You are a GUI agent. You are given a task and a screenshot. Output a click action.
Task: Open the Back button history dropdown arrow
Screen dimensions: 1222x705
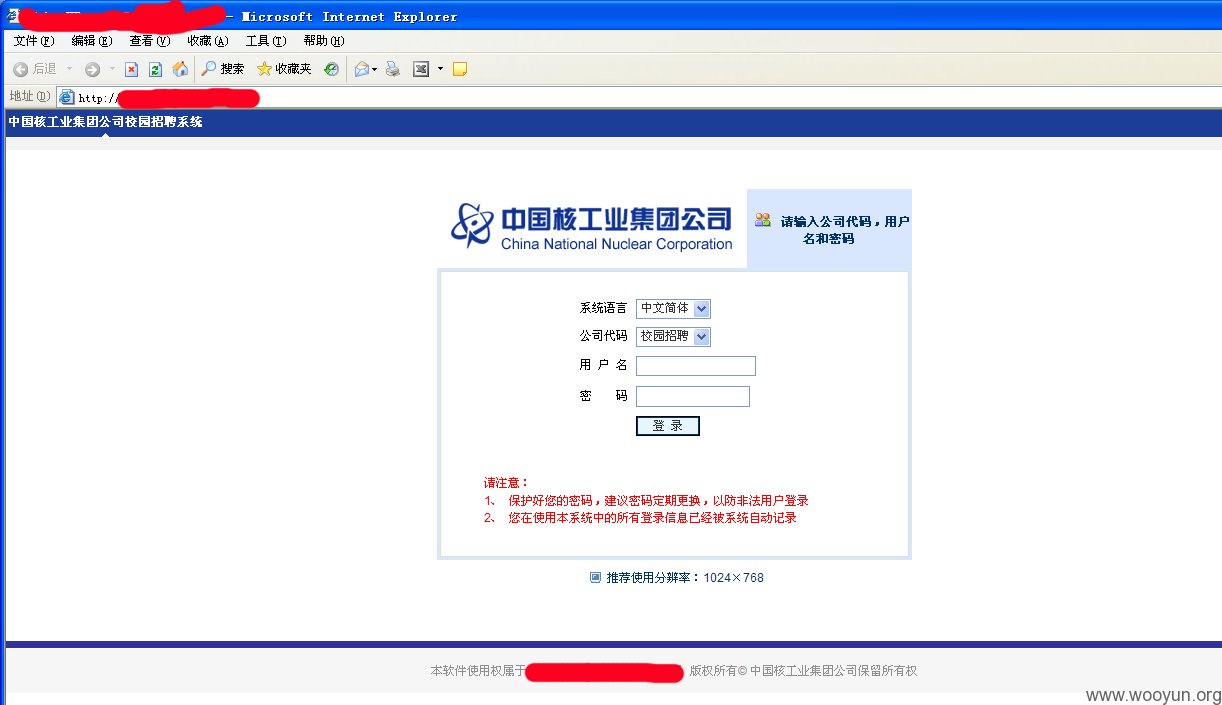point(69,69)
